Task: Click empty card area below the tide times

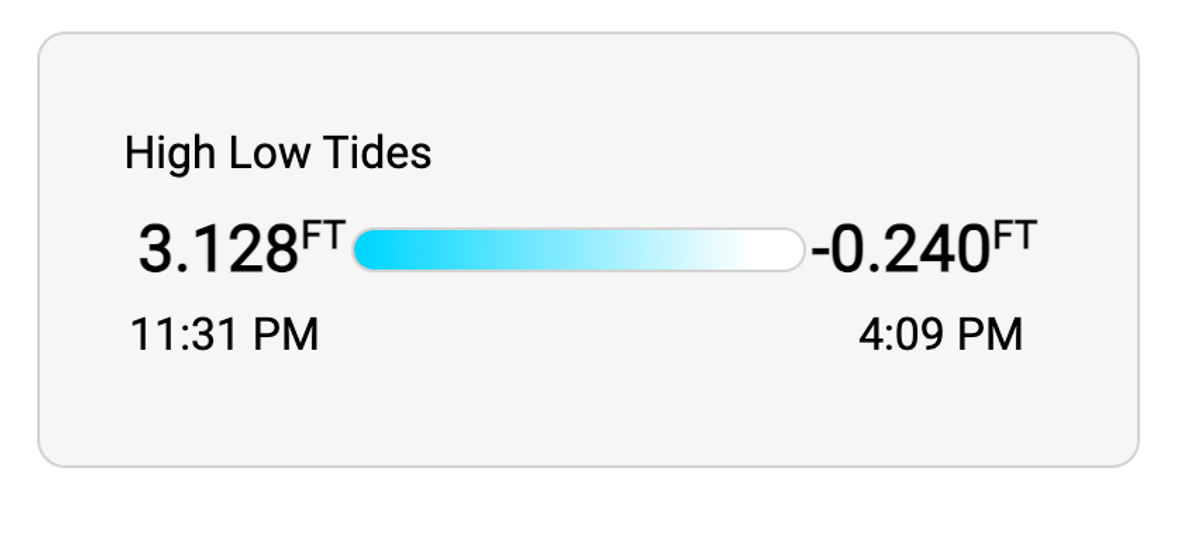Action: click(588, 410)
